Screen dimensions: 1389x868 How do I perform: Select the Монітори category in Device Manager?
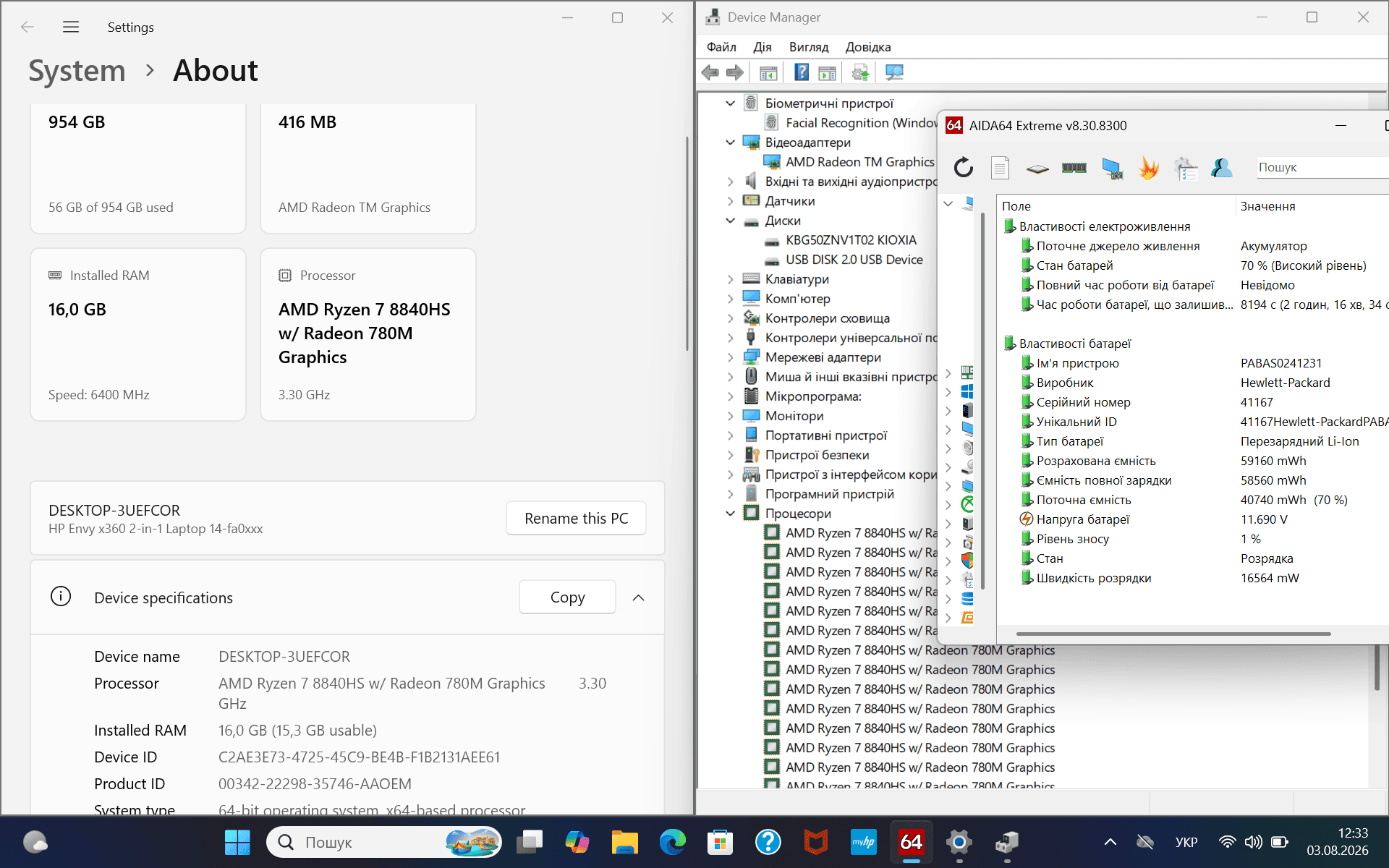pos(794,416)
